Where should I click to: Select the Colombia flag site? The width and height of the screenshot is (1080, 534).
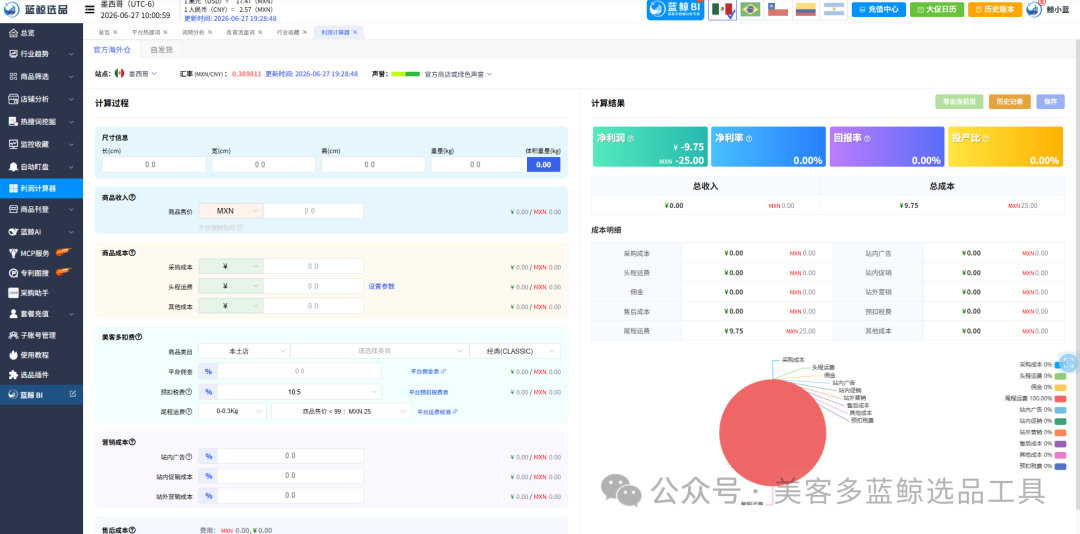[x=805, y=10]
